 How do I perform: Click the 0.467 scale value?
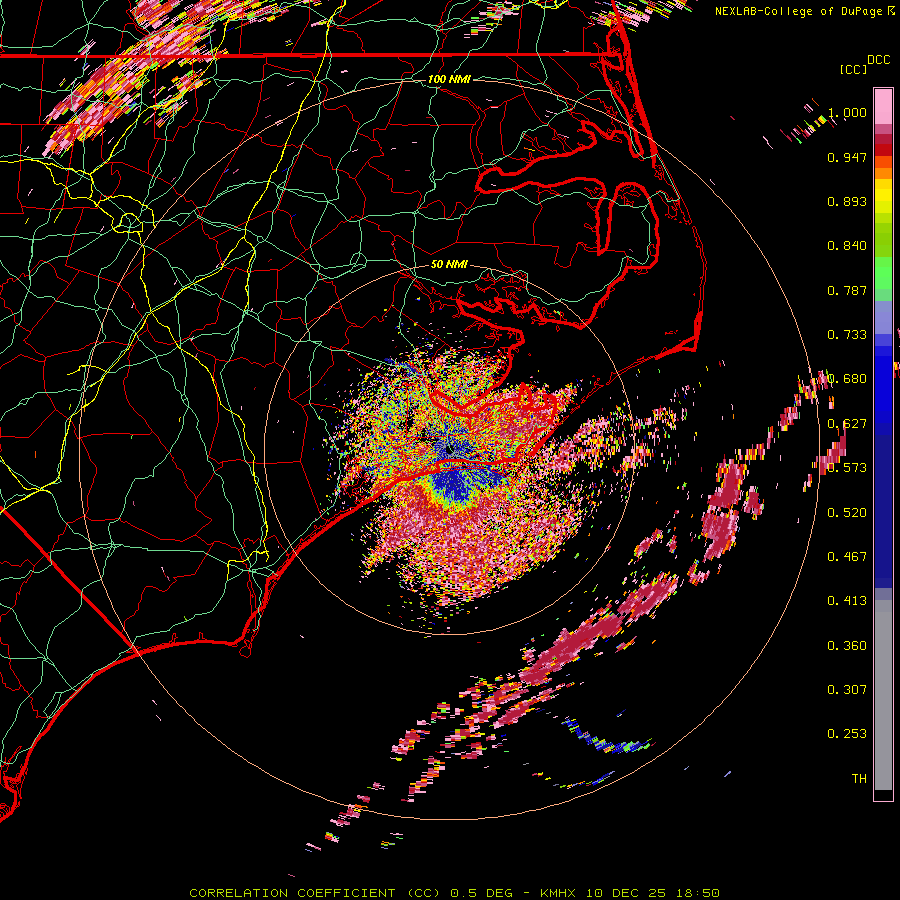click(847, 557)
